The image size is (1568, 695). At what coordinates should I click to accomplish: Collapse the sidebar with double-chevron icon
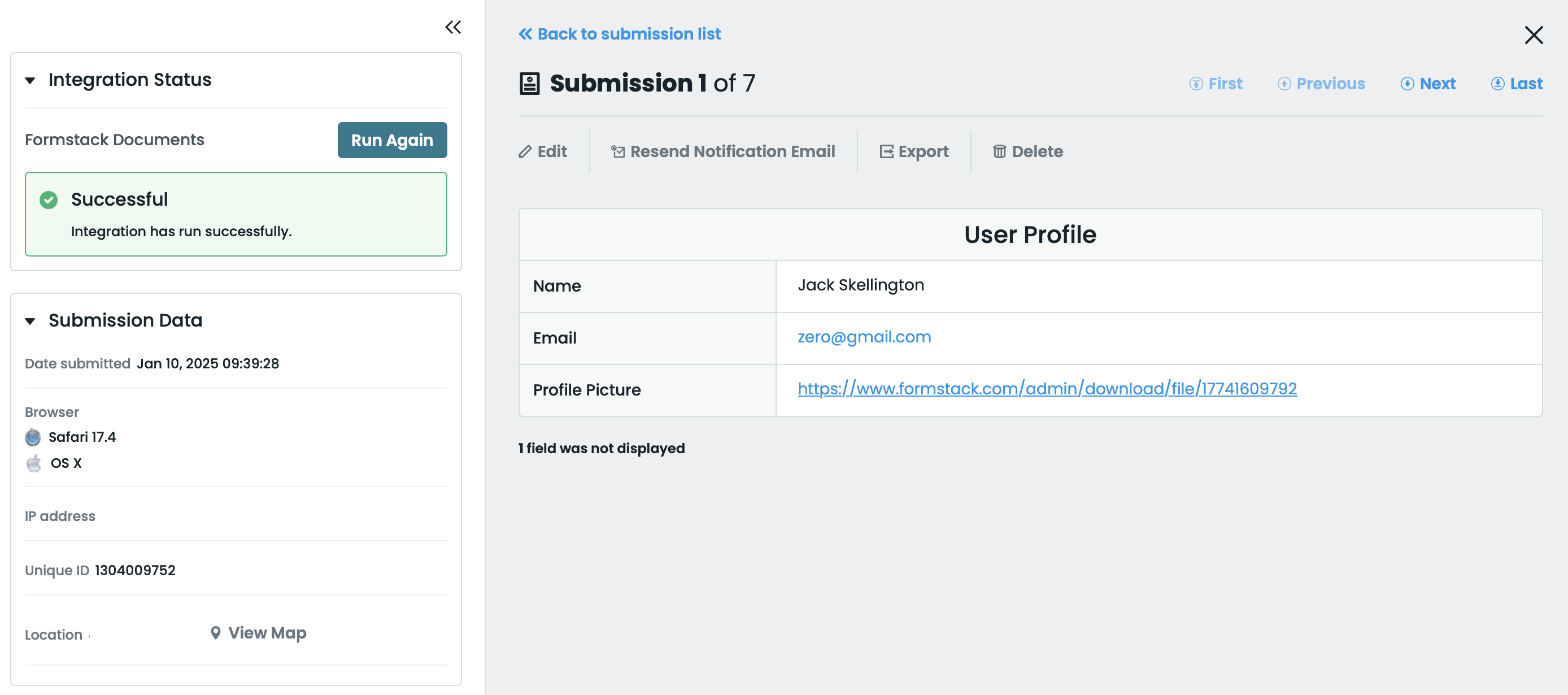coord(452,28)
